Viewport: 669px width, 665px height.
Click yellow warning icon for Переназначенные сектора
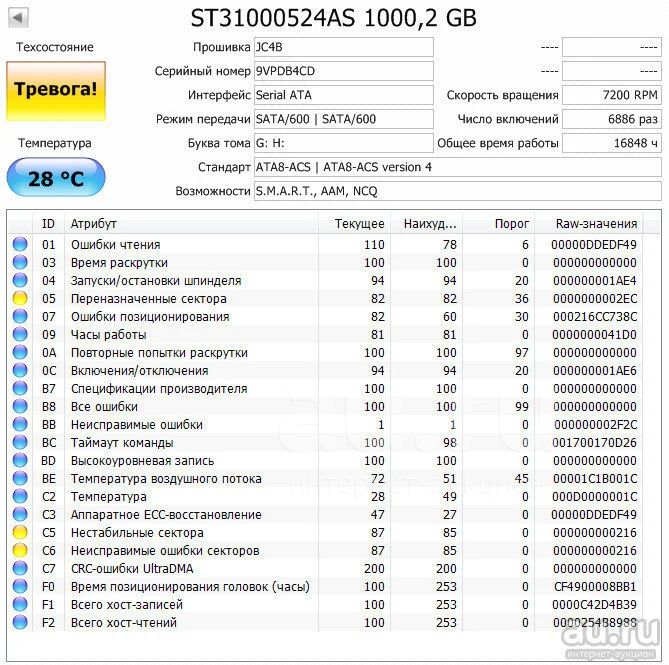20,298
